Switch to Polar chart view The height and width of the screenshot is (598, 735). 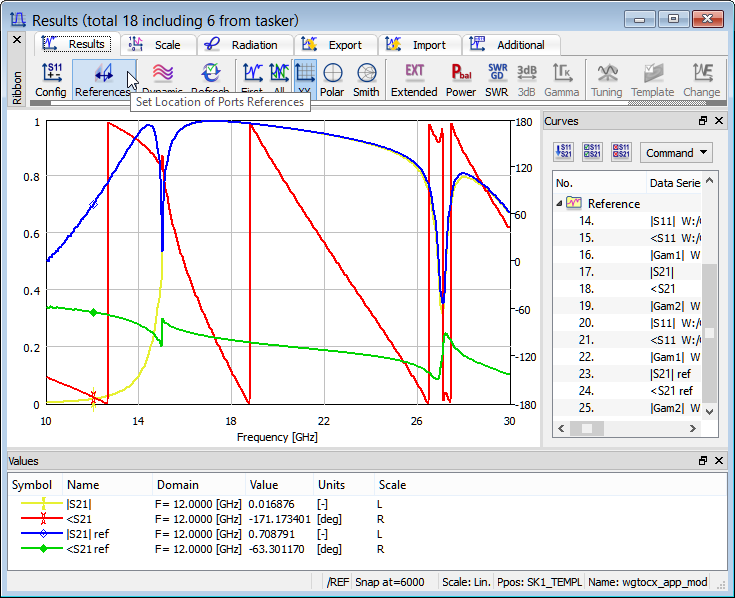[332, 79]
